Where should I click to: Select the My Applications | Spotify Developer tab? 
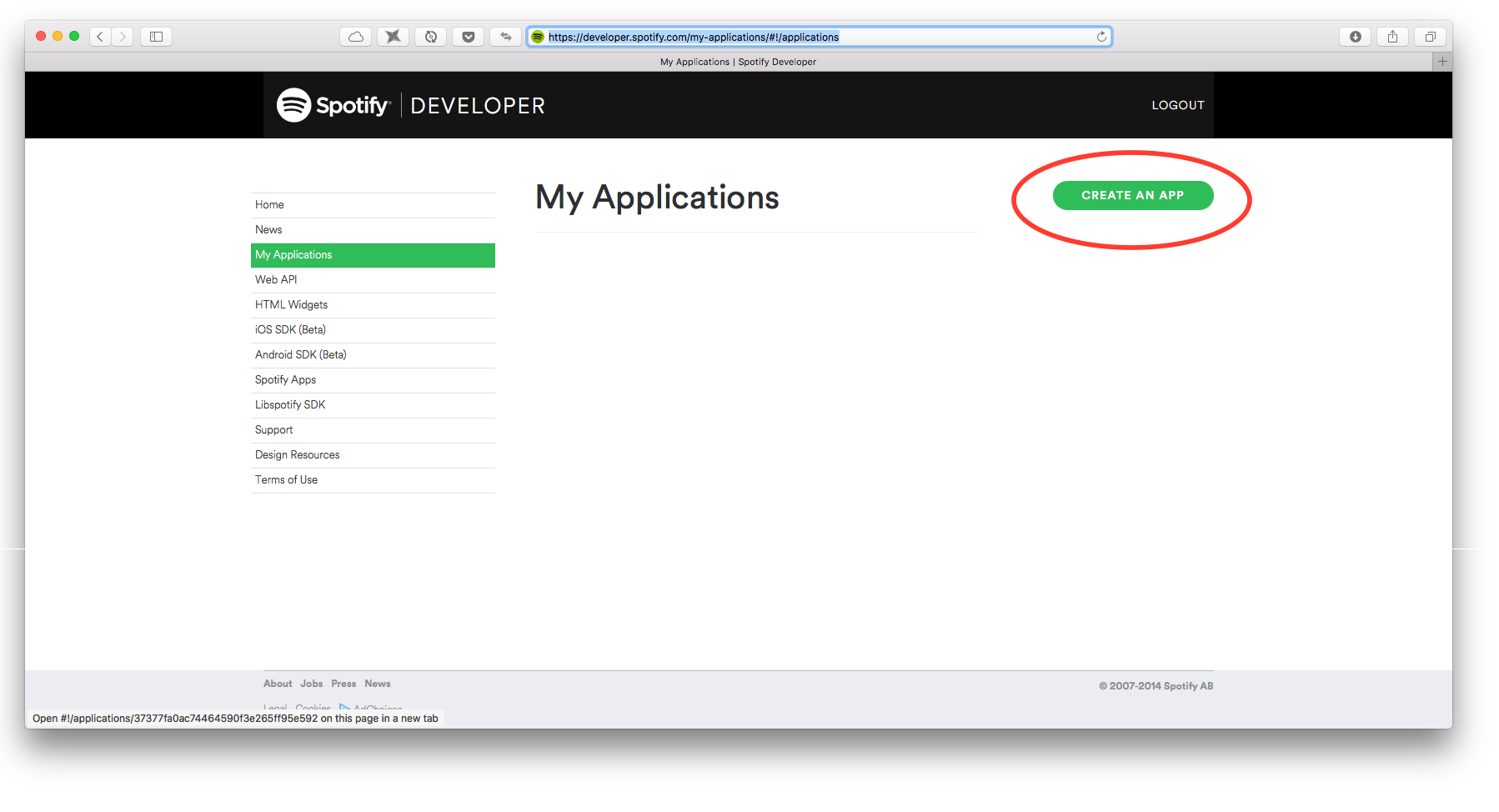(738, 62)
